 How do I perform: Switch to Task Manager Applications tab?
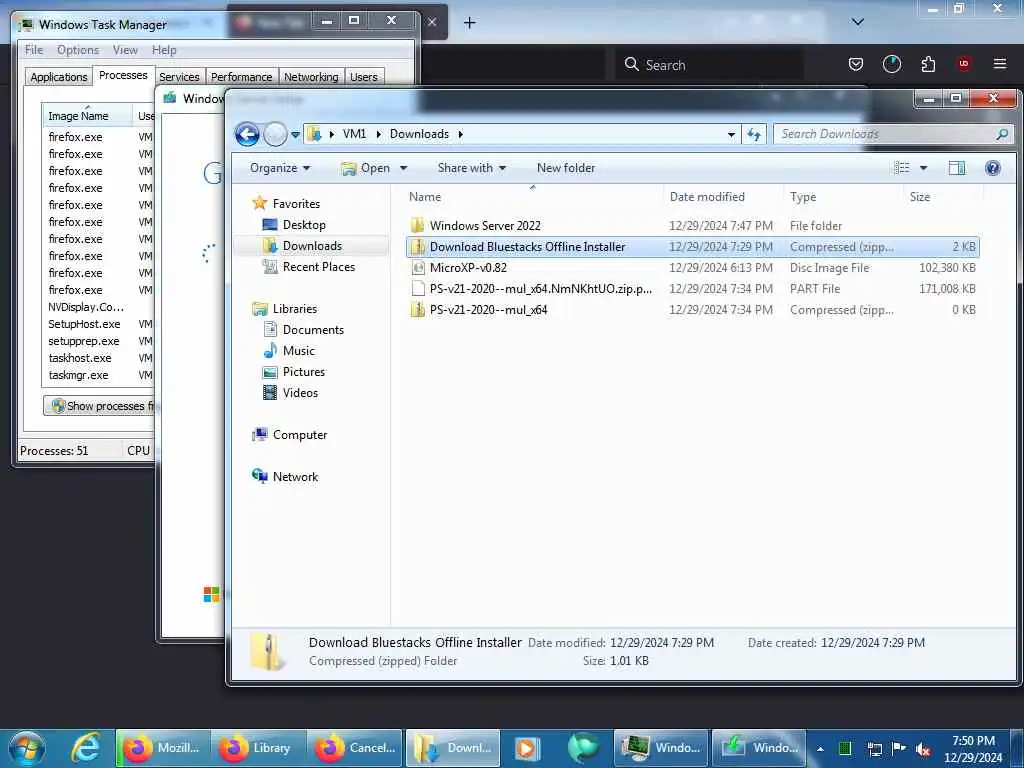[x=59, y=76]
